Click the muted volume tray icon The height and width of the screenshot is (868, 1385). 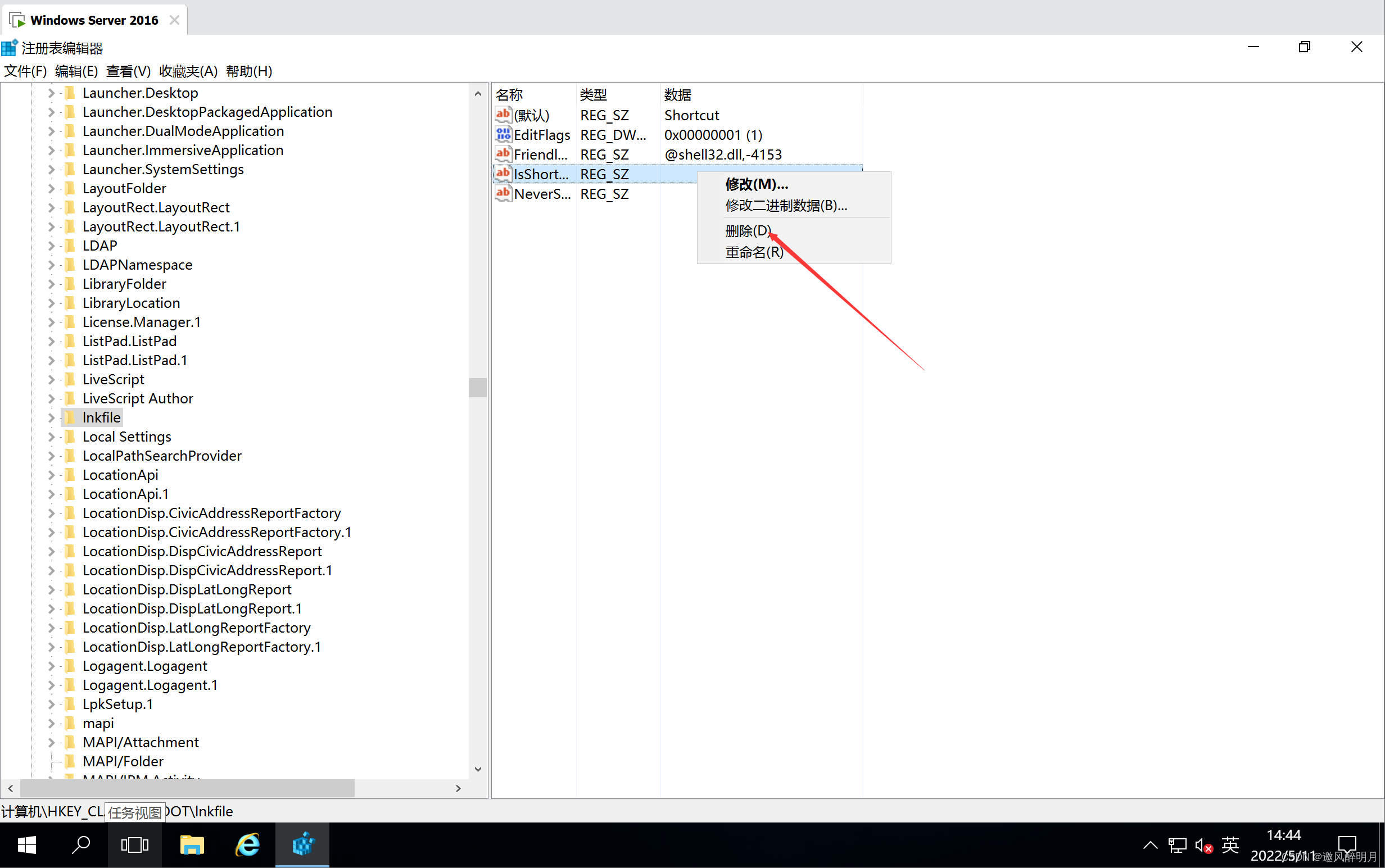(1203, 845)
